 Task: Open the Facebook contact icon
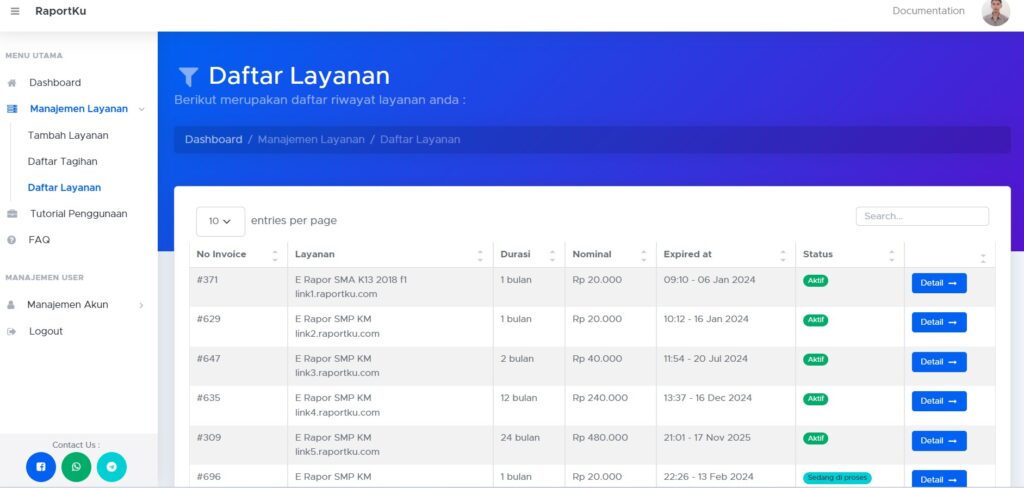coord(41,467)
